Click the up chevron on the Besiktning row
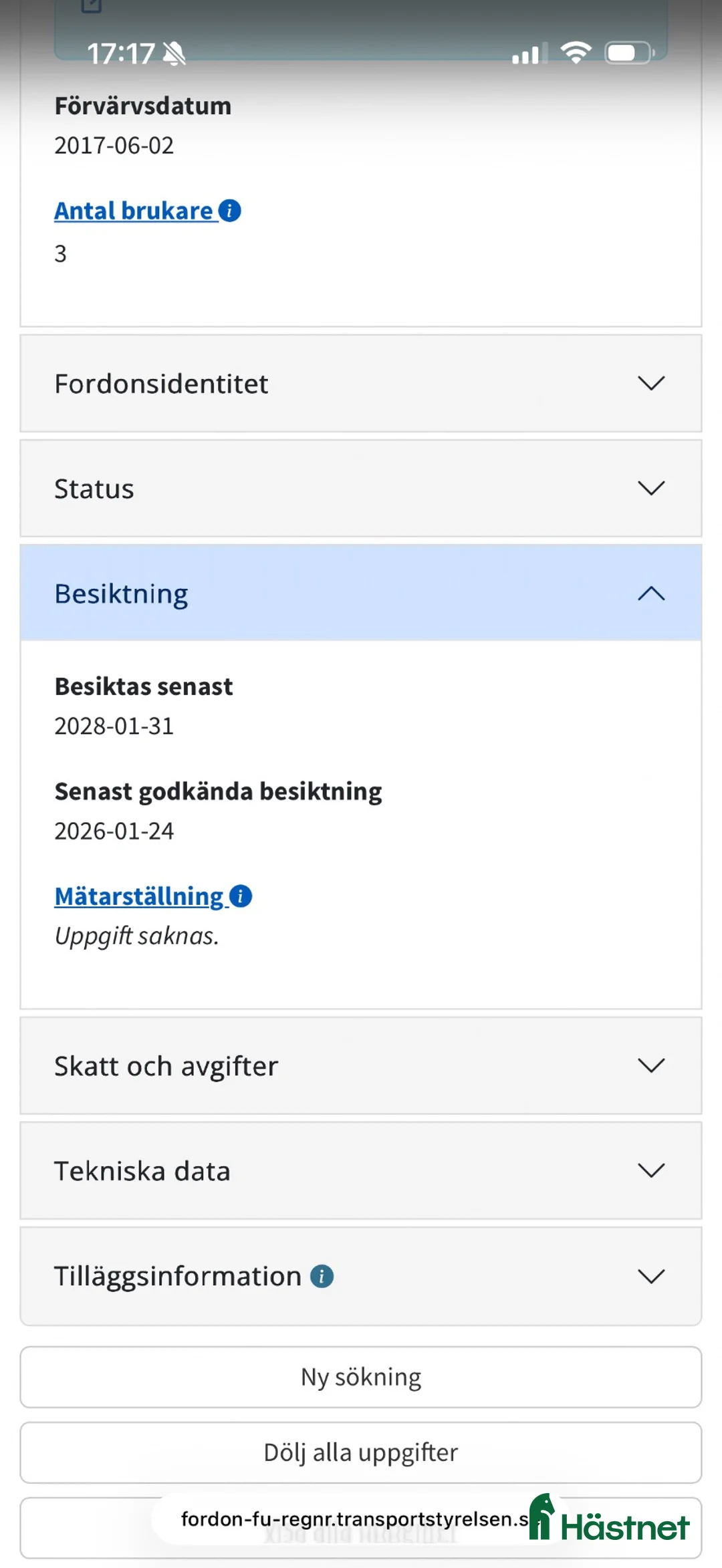 click(x=651, y=593)
